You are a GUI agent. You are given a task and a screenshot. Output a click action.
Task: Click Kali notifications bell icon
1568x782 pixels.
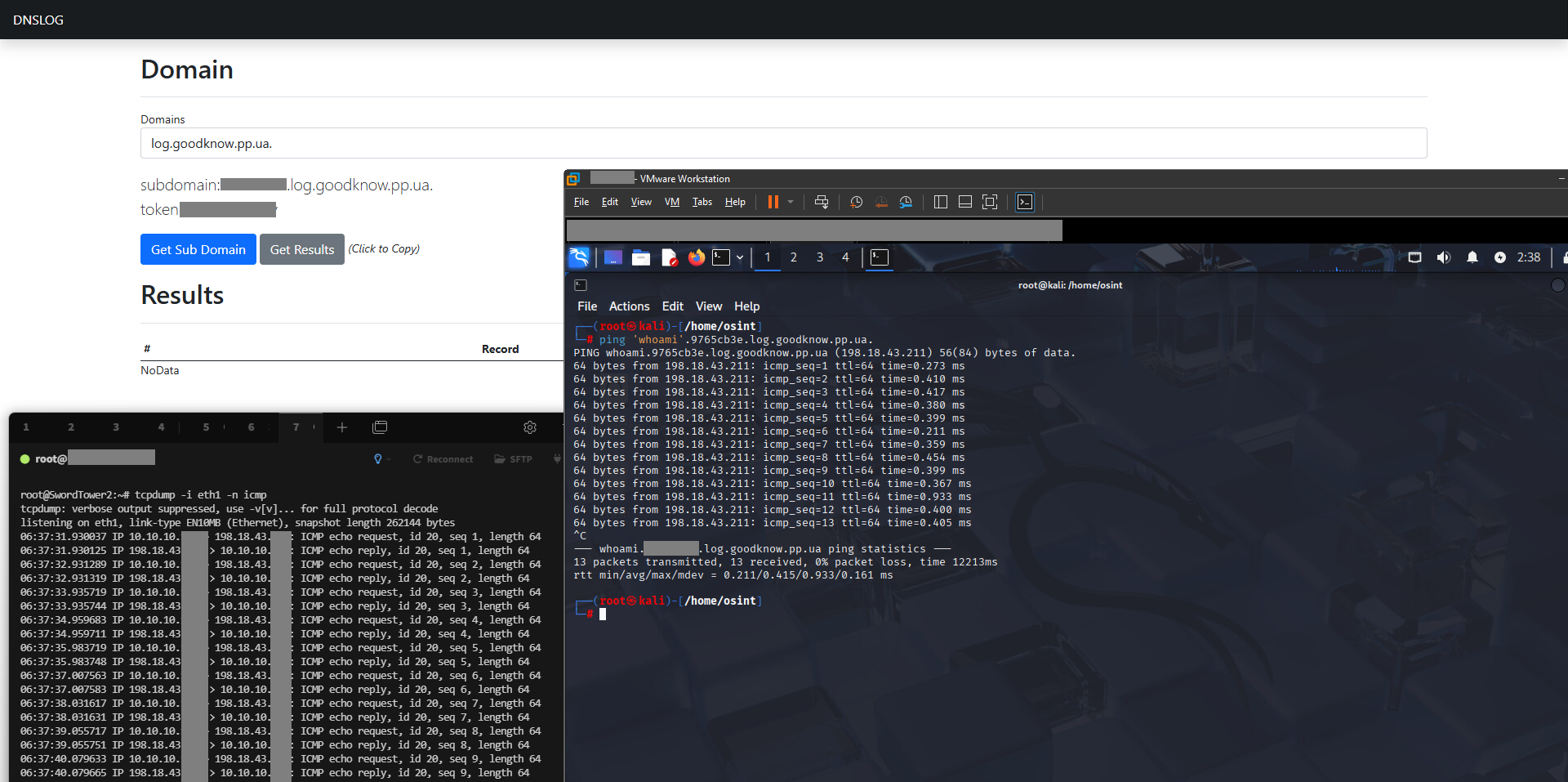point(1472,257)
